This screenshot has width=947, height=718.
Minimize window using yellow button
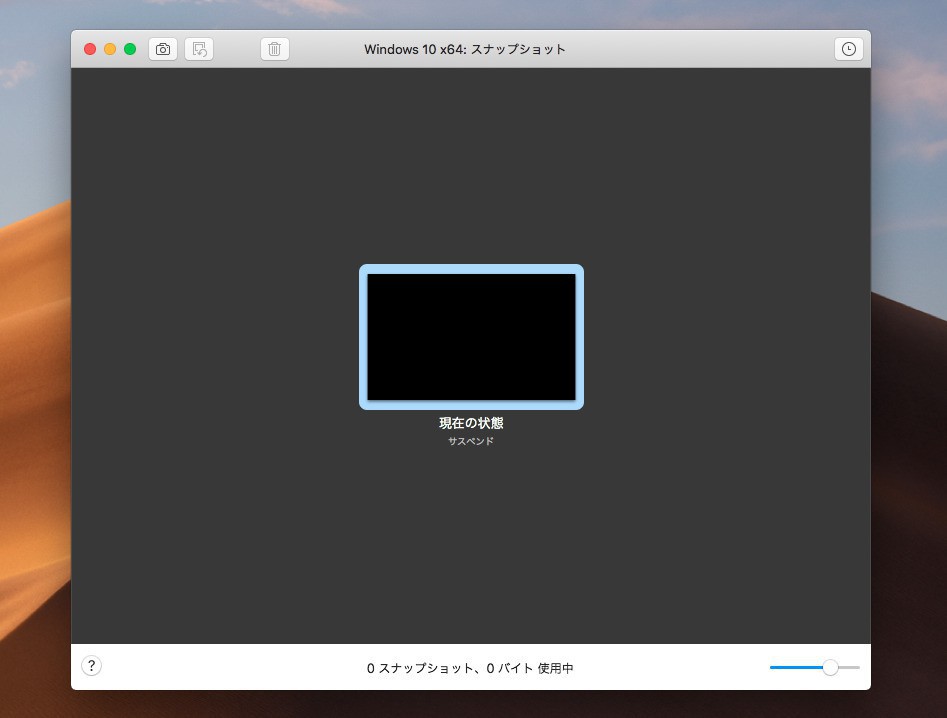(x=110, y=49)
